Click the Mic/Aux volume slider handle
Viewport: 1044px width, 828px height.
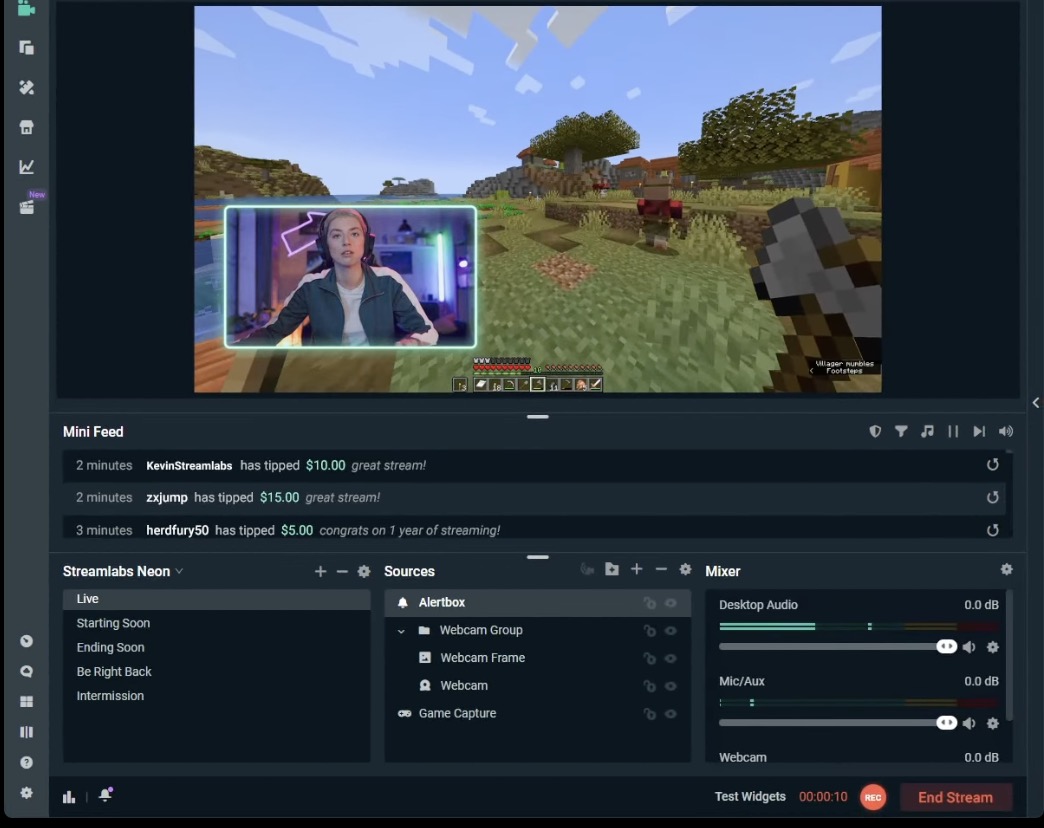tap(946, 723)
